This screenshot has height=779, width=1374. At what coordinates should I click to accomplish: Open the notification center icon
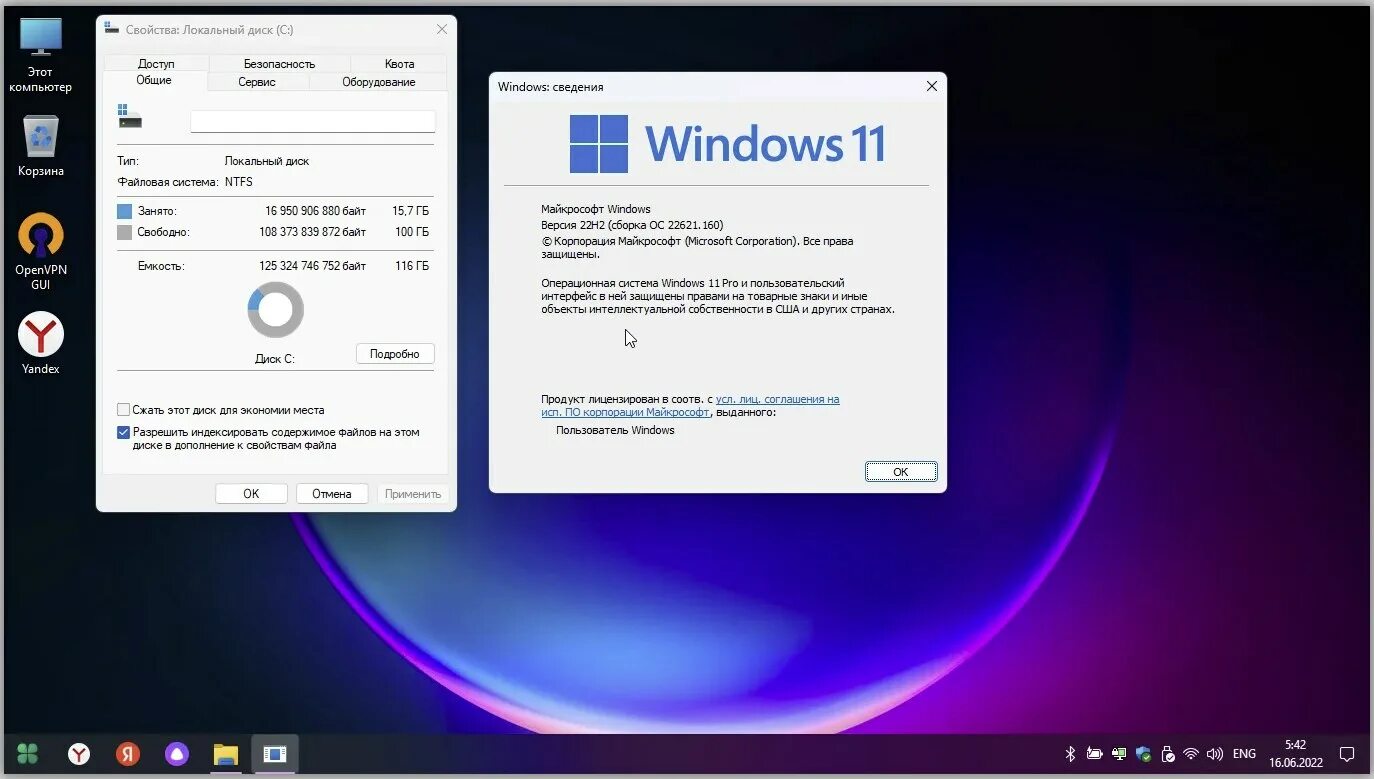1347,754
